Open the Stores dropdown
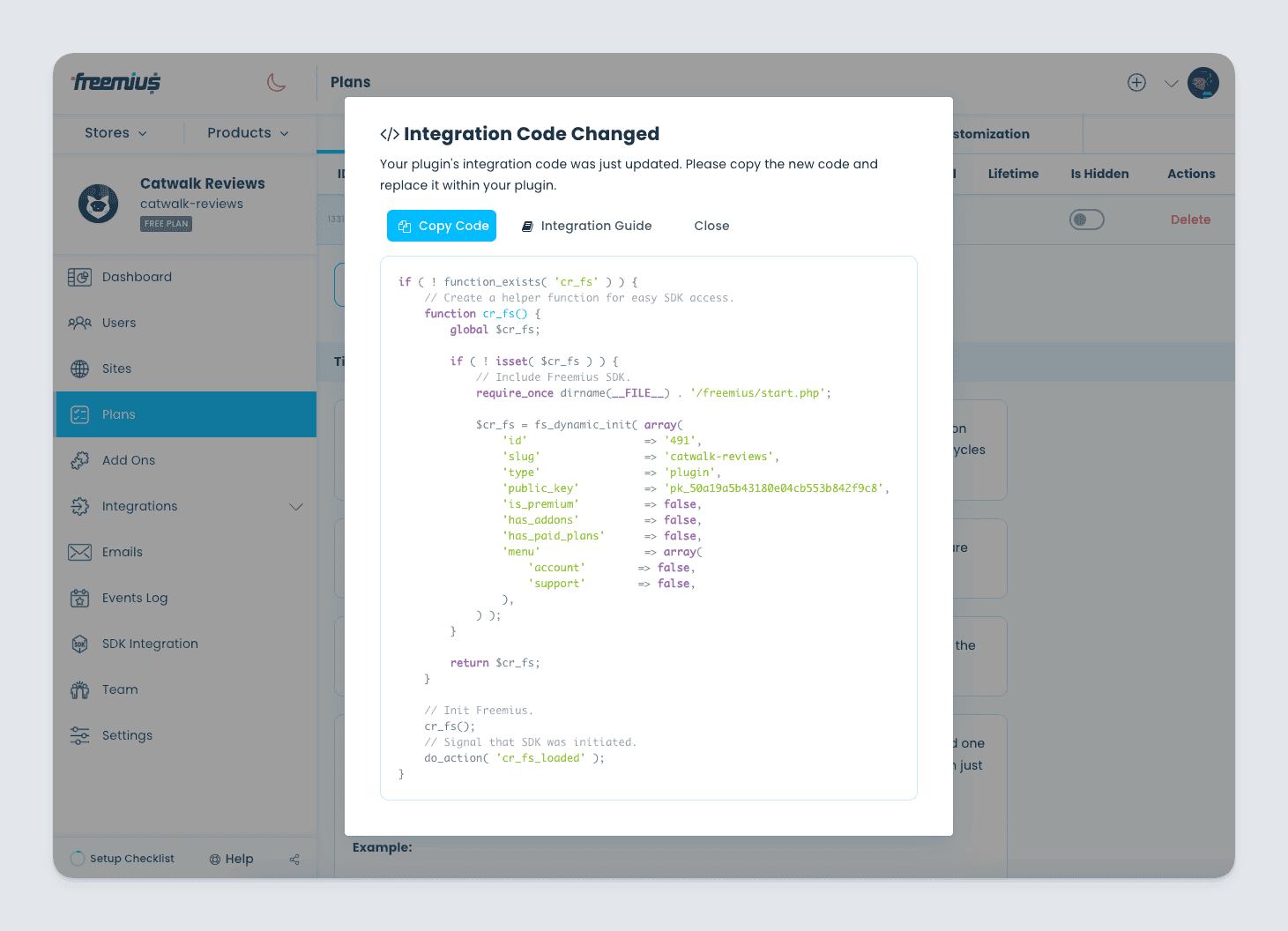Screen dimensions: 1288x931 (x=115, y=132)
